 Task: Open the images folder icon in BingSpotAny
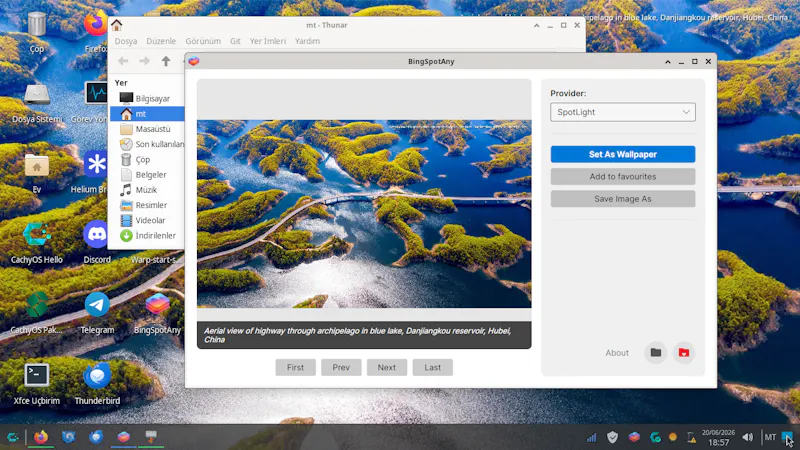(656, 353)
